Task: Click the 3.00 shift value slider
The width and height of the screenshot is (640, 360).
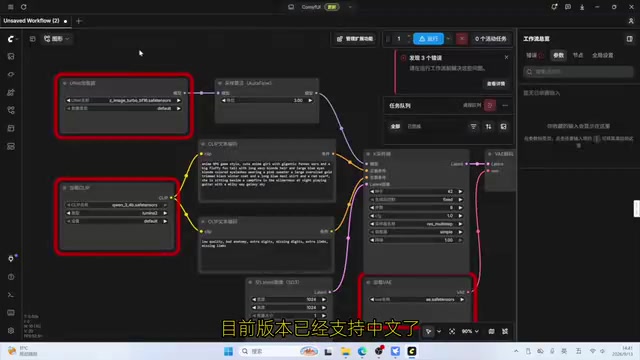Action: 267,100
